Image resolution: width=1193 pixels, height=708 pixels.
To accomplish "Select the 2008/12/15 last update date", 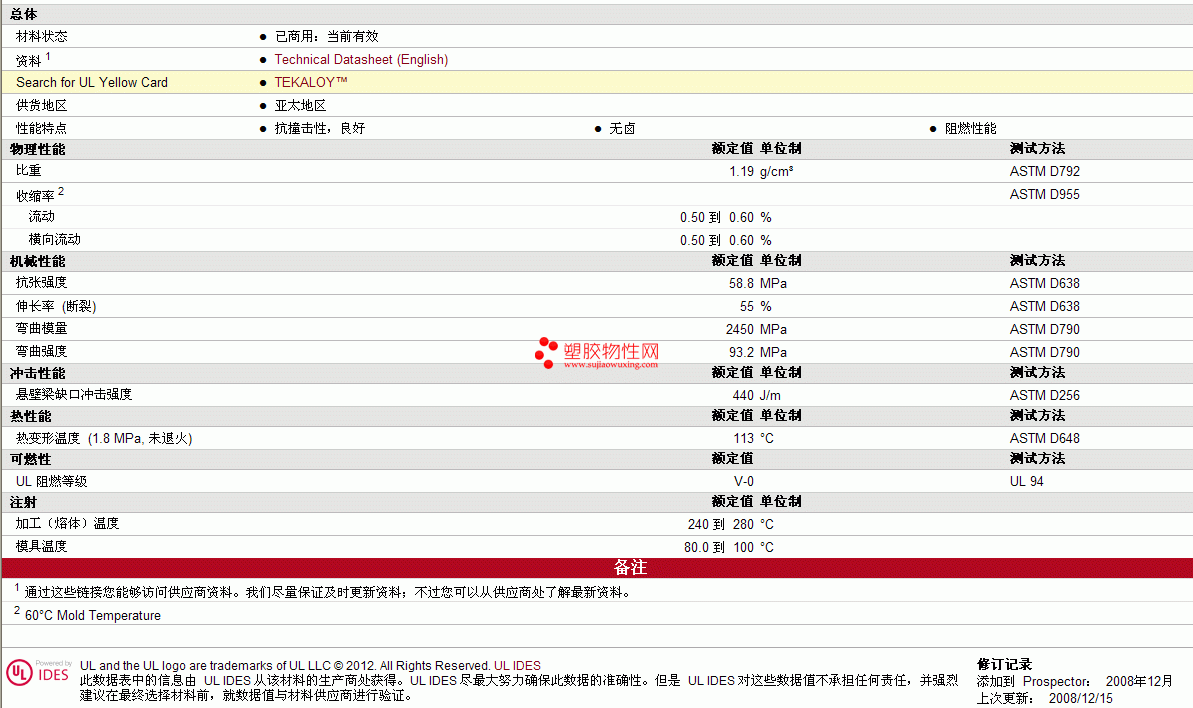I will click(1080, 698).
